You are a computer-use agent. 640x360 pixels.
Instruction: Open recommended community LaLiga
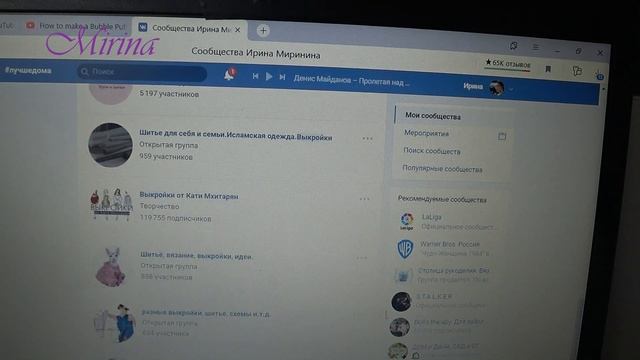pyautogui.click(x=432, y=217)
